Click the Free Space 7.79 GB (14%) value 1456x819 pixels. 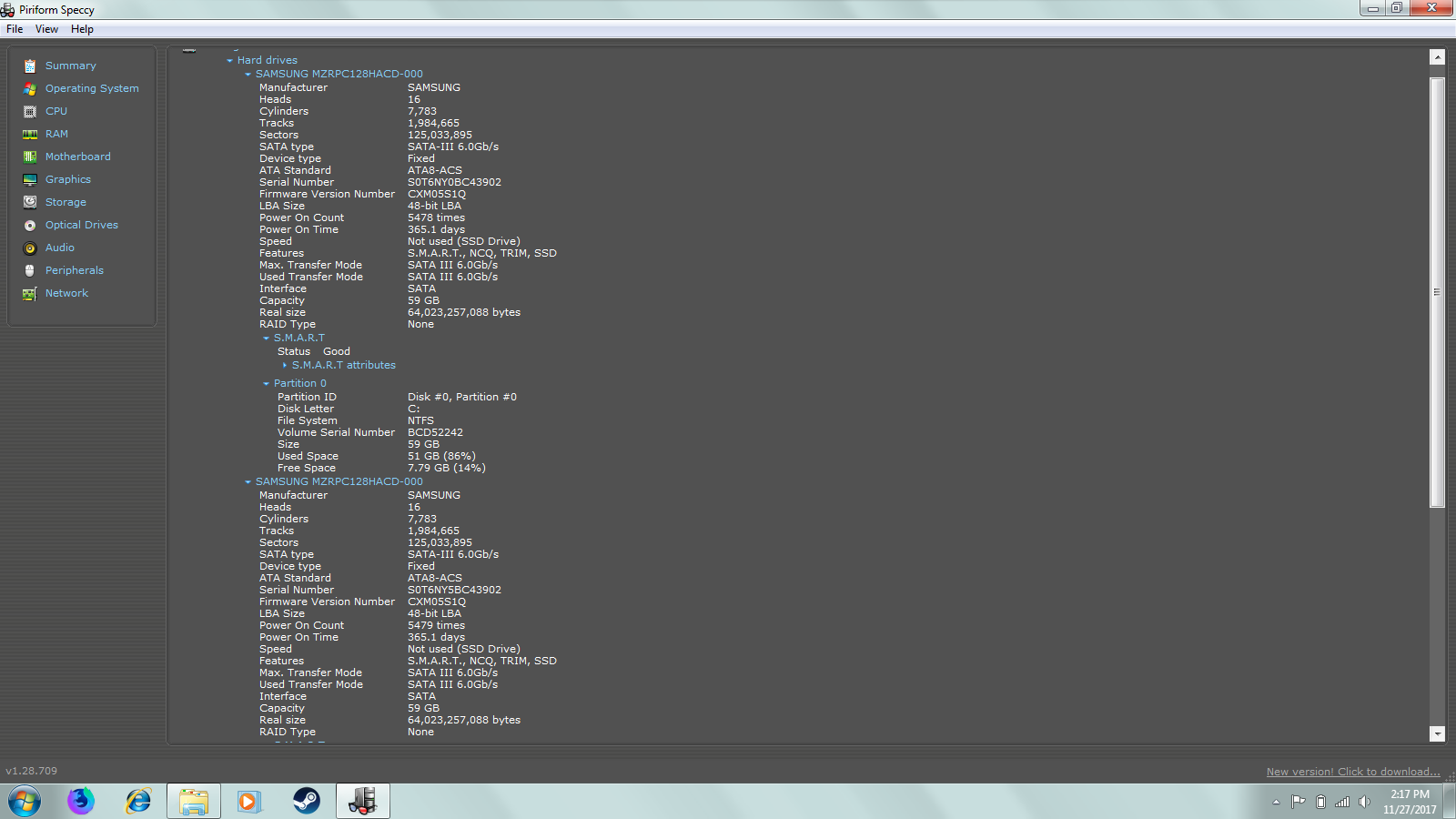click(x=447, y=468)
